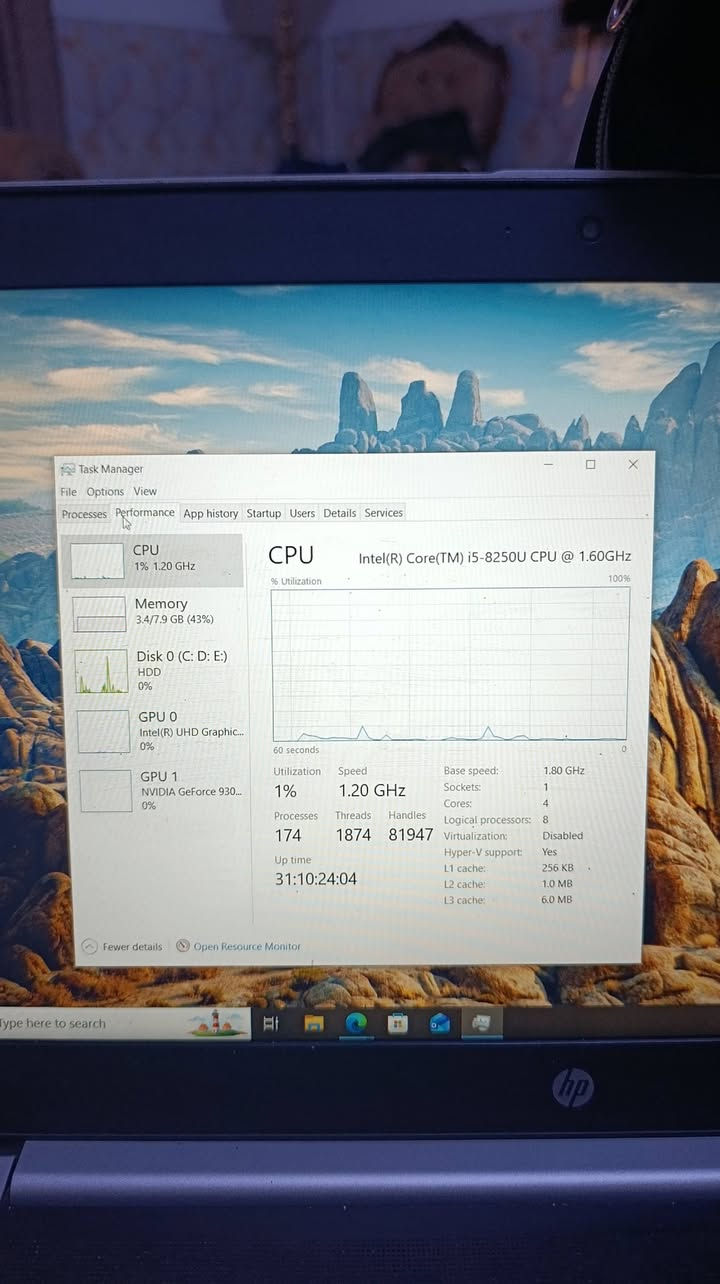Click the Resource Monitor icon
The height and width of the screenshot is (1284, 720).
tap(183, 946)
